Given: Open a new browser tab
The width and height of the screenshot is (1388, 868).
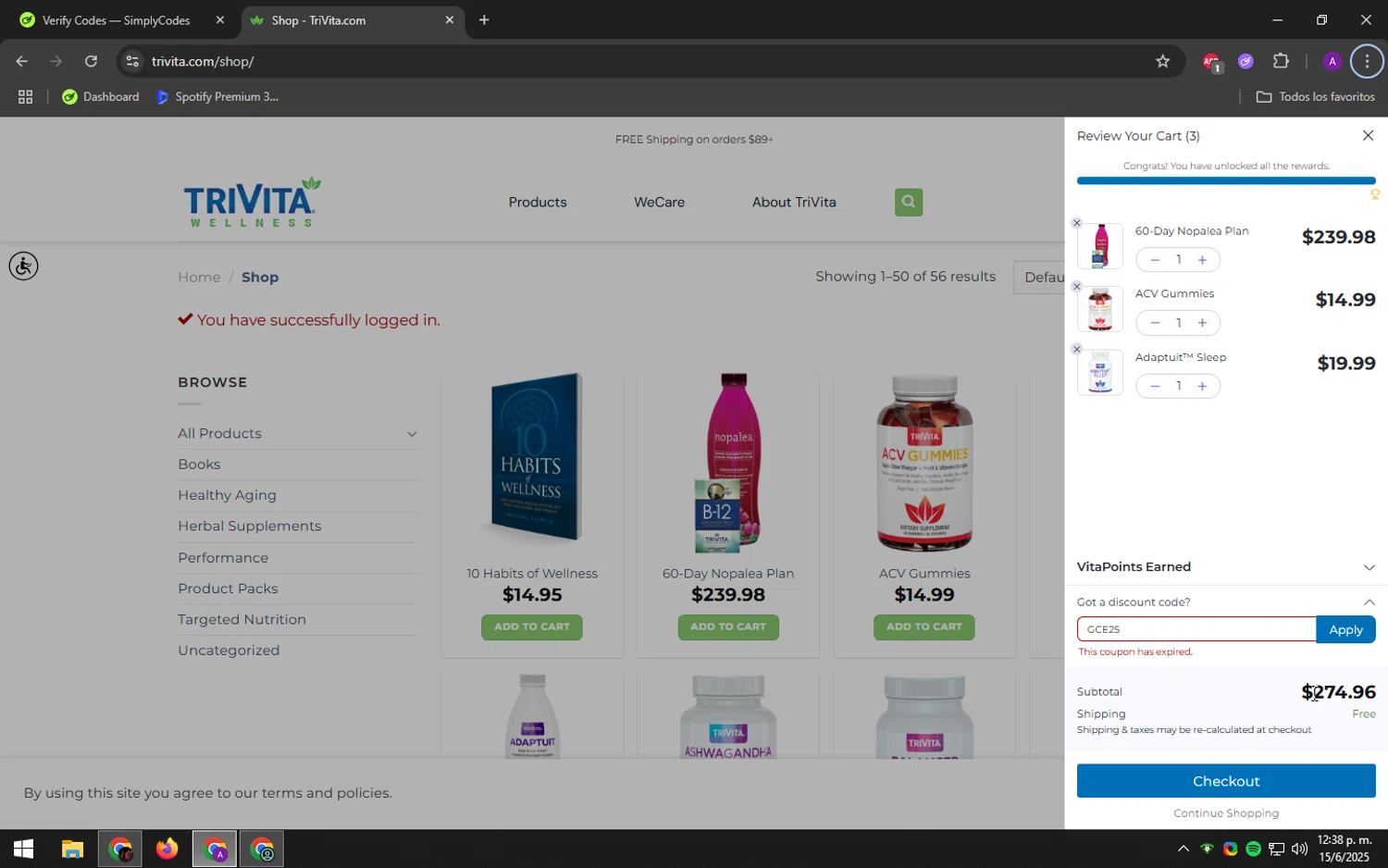Looking at the screenshot, I should [484, 19].
